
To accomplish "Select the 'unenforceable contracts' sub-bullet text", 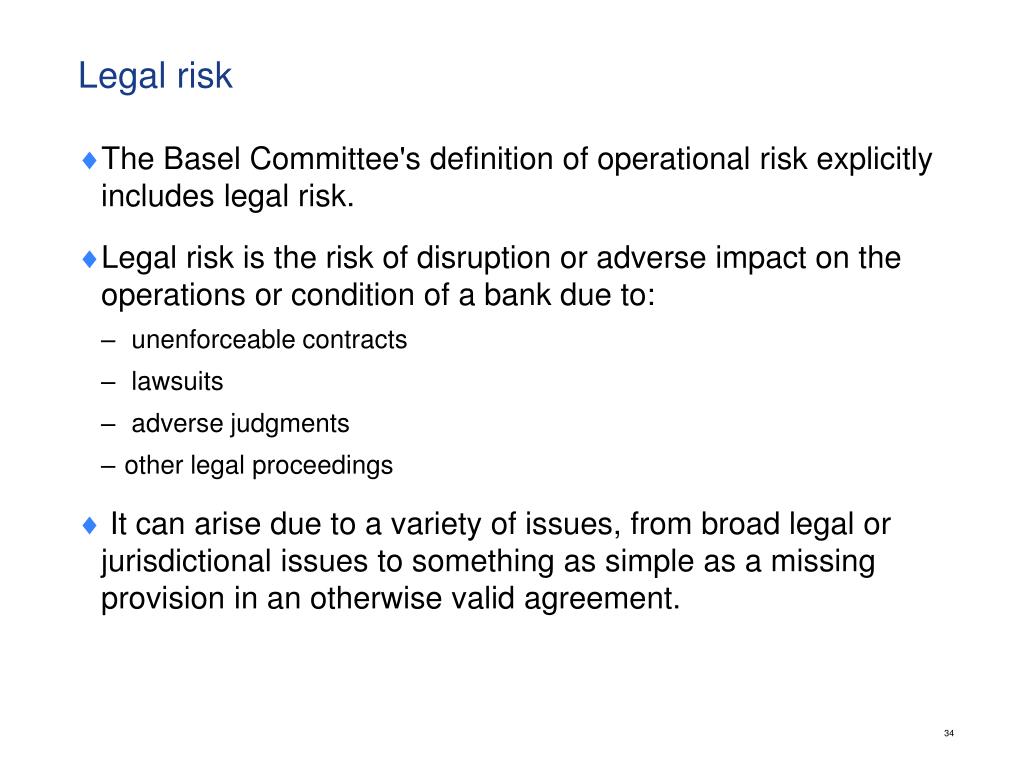I will pos(269,340).
